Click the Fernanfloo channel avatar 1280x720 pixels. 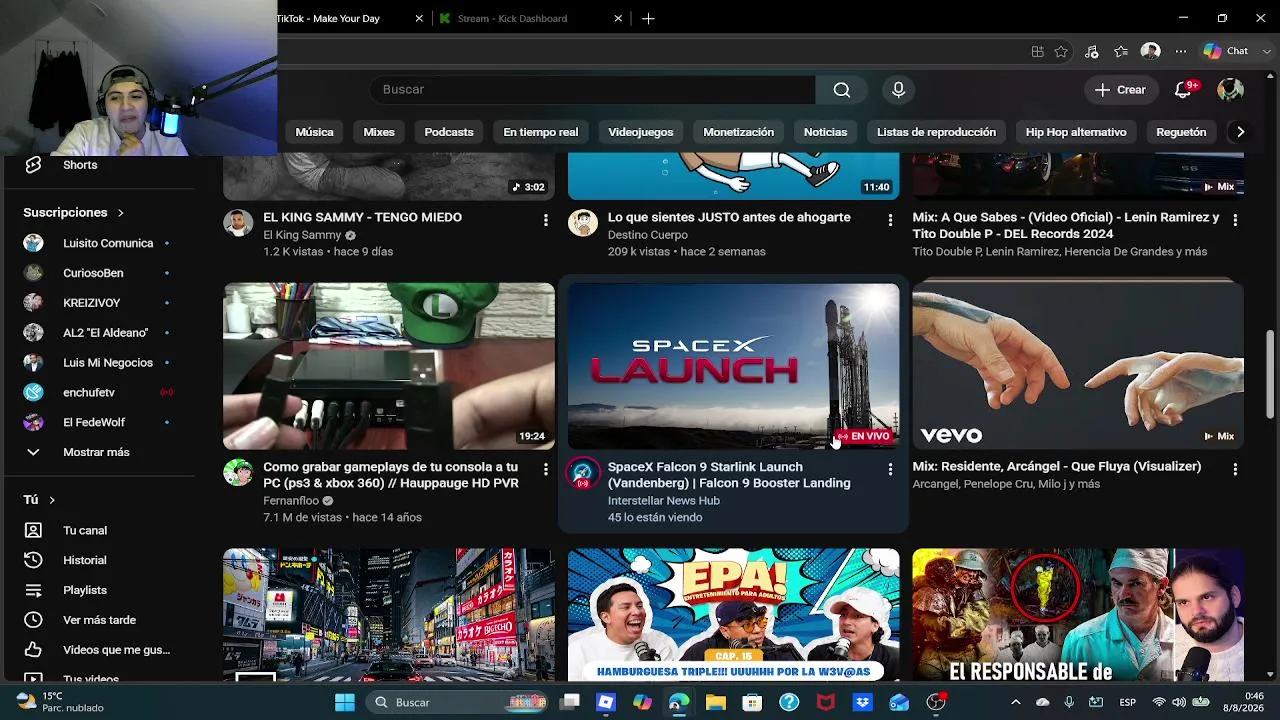pos(238,473)
